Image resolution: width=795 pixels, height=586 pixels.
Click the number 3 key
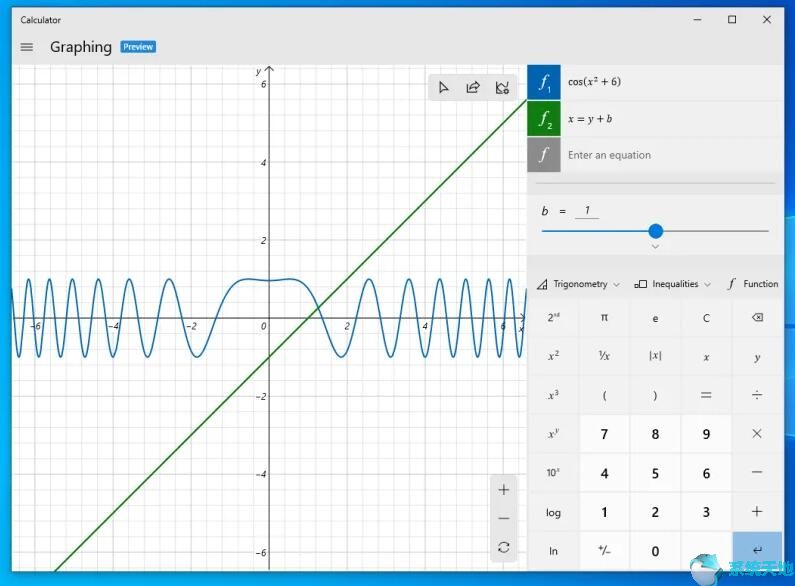click(706, 512)
